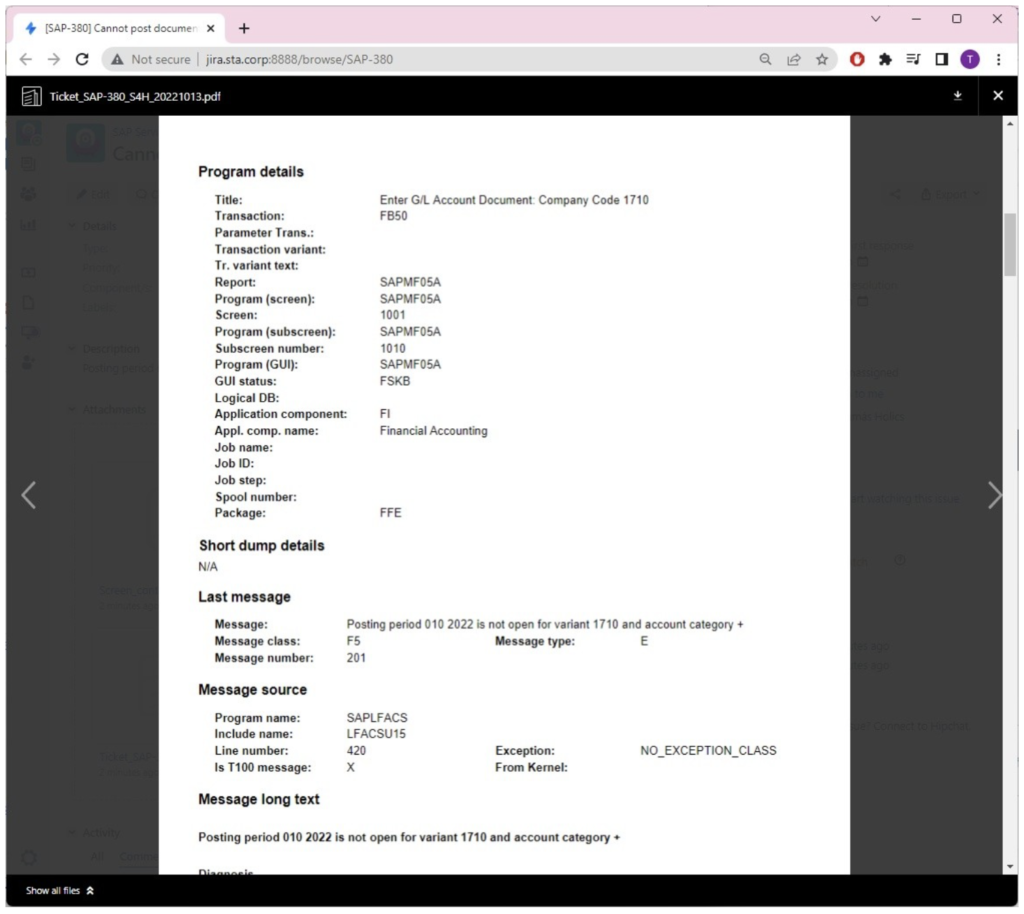Screen dimensions: 1024x914
Task: Select the SAP-380 browser tab
Action: [121, 28]
